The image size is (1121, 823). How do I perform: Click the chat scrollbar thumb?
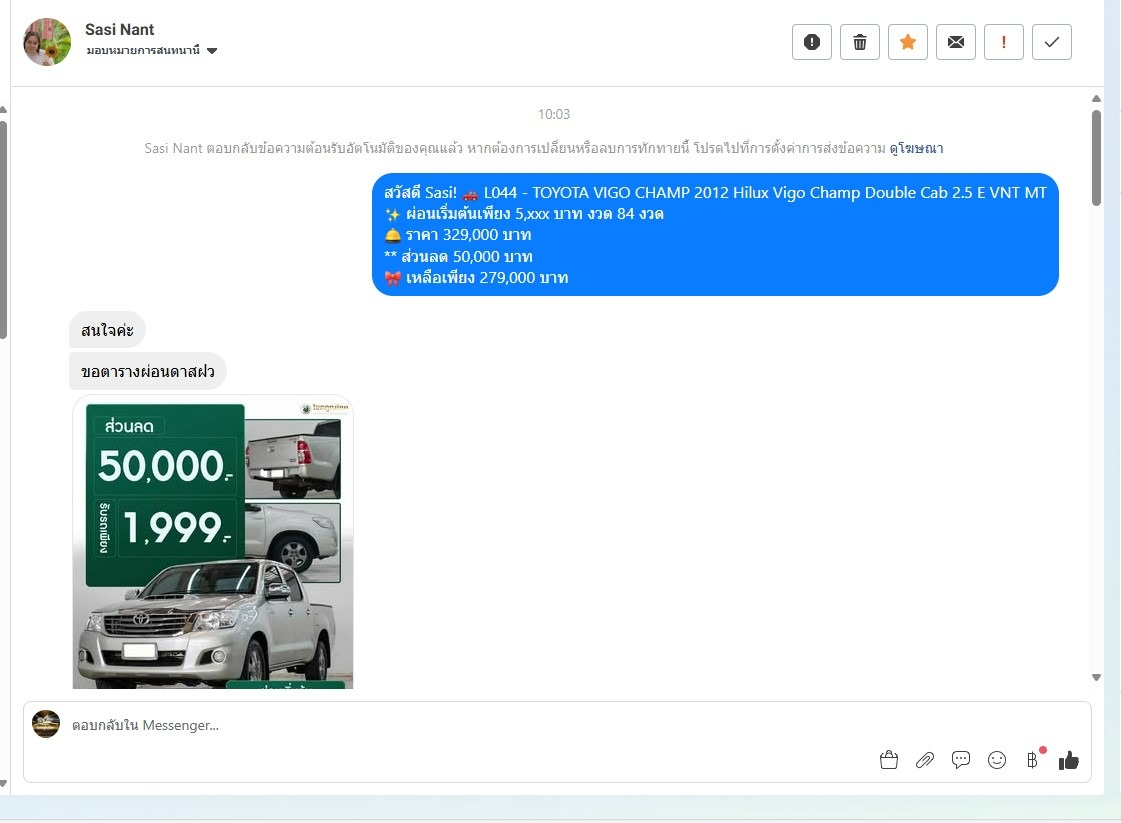(x=1096, y=158)
